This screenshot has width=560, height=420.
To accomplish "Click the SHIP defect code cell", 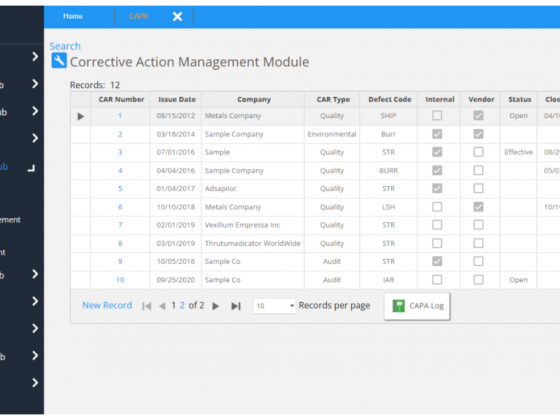I will point(389,116).
